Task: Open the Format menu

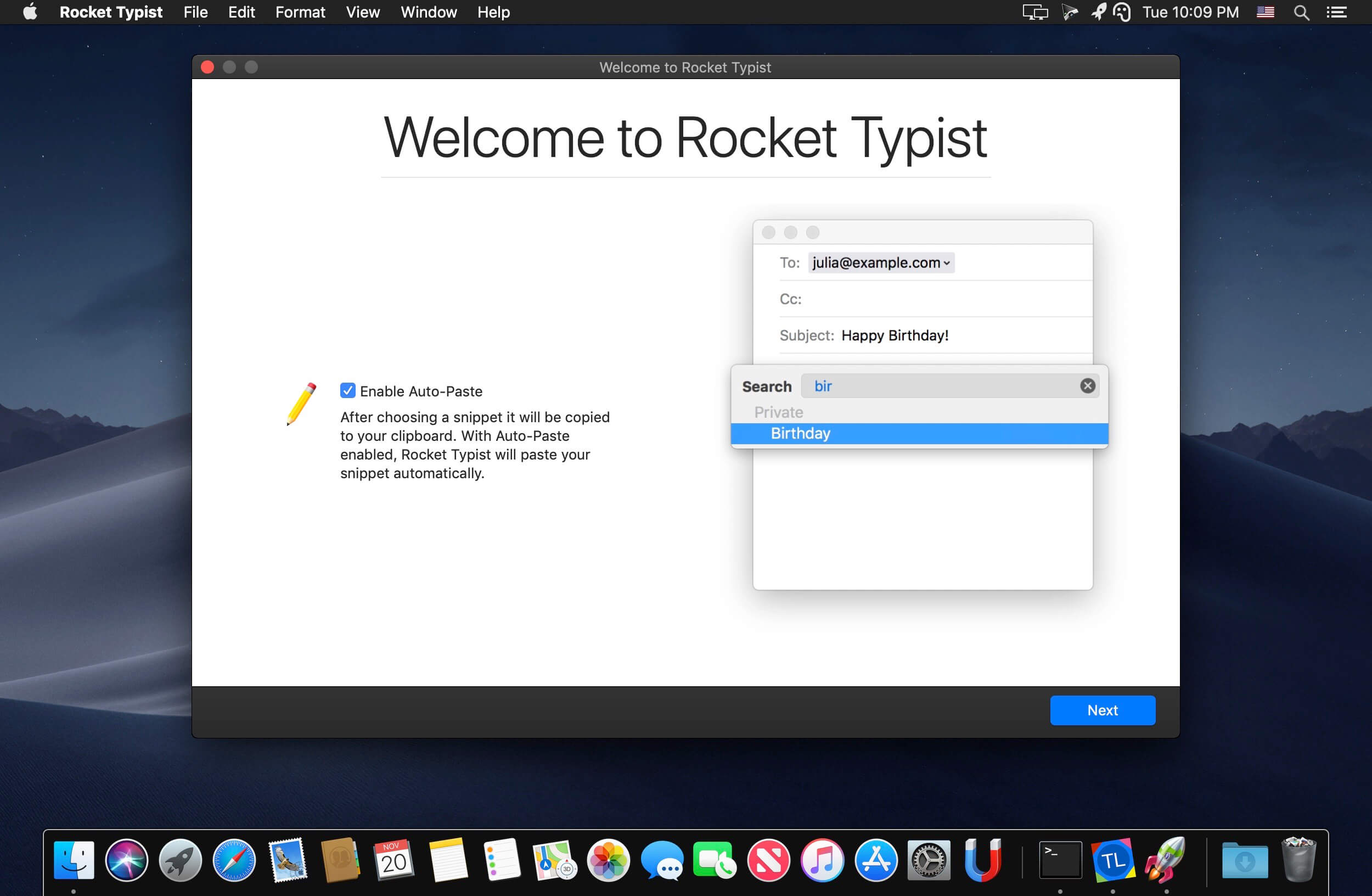Action: [300, 12]
